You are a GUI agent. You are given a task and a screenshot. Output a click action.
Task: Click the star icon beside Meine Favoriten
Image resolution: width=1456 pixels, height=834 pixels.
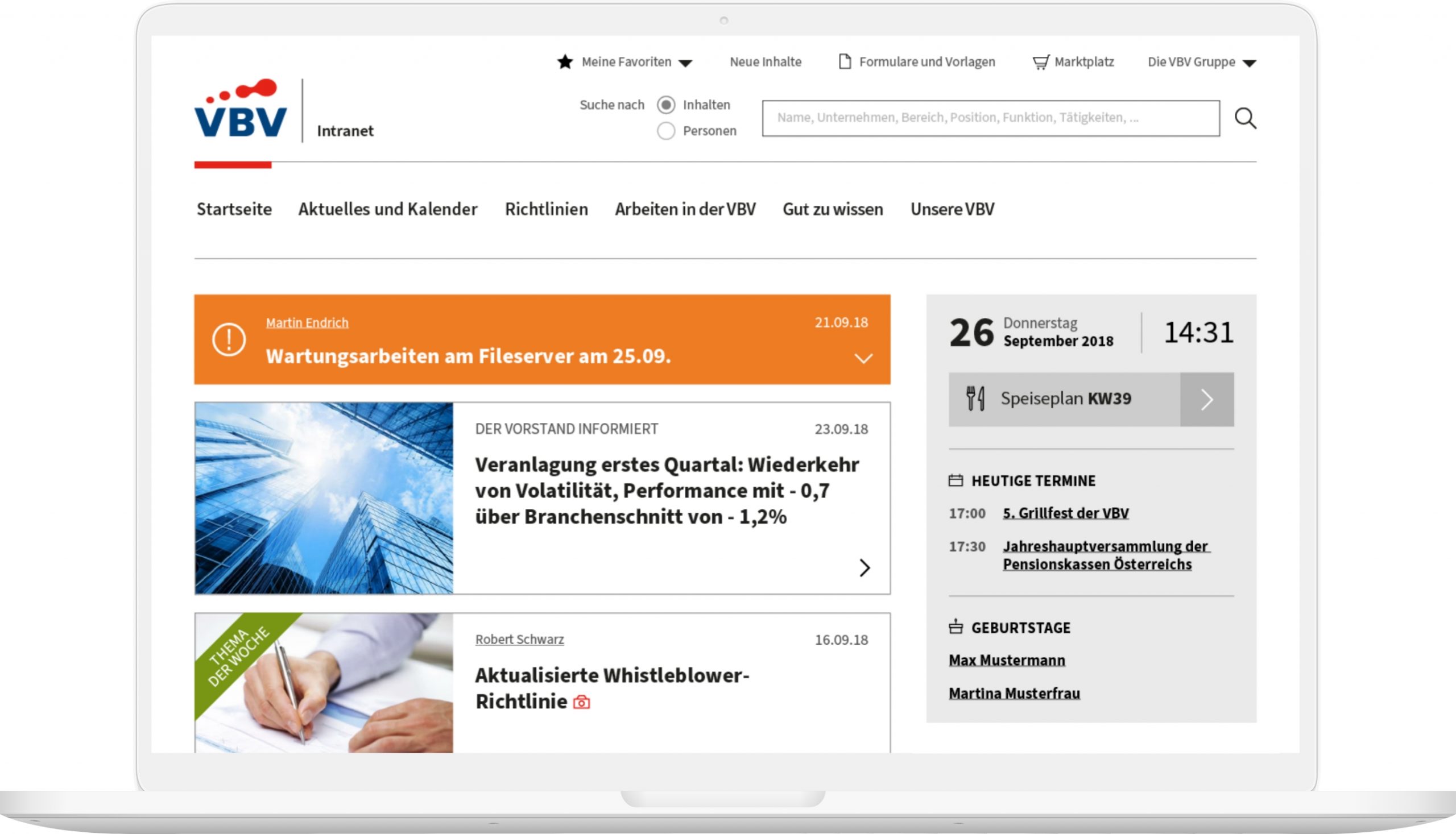pyautogui.click(x=565, y=62)
